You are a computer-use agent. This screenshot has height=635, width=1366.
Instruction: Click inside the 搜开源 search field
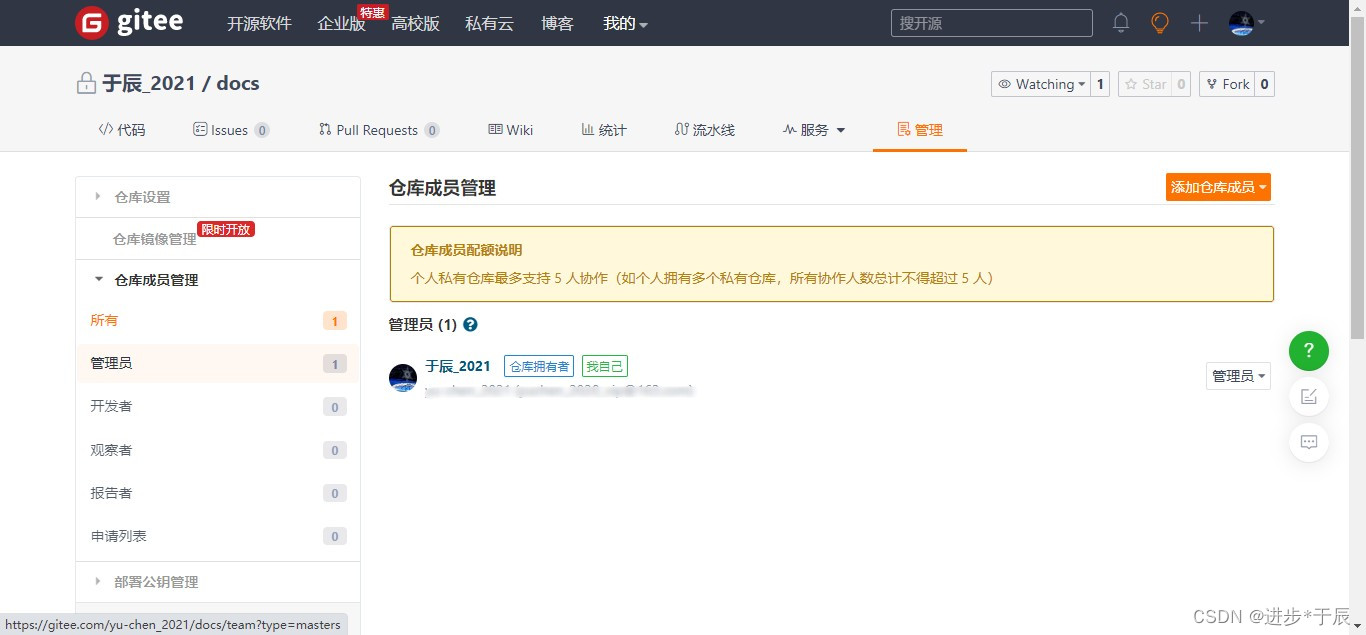click(991, 22)
